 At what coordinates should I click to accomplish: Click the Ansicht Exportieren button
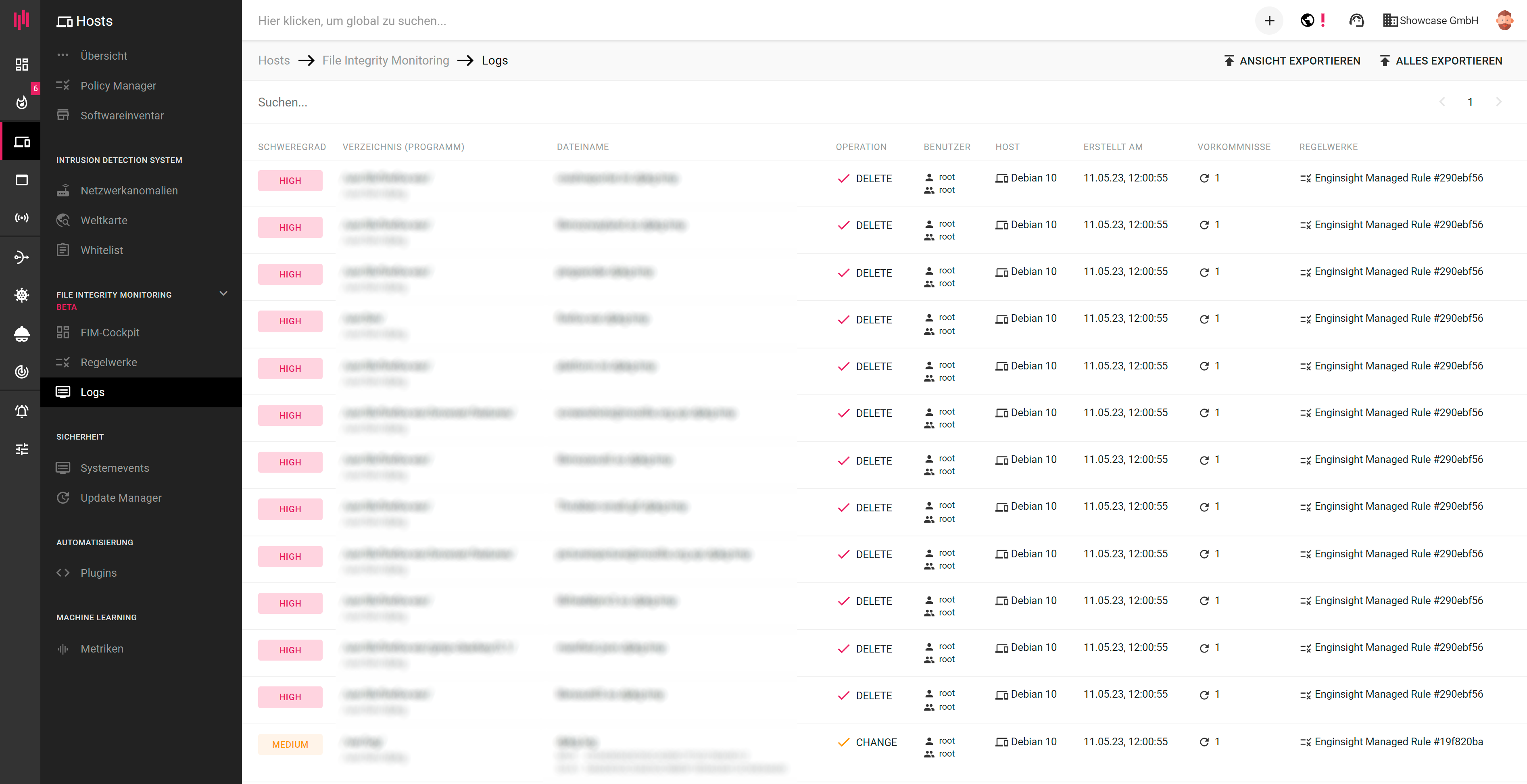point(1292,60)
